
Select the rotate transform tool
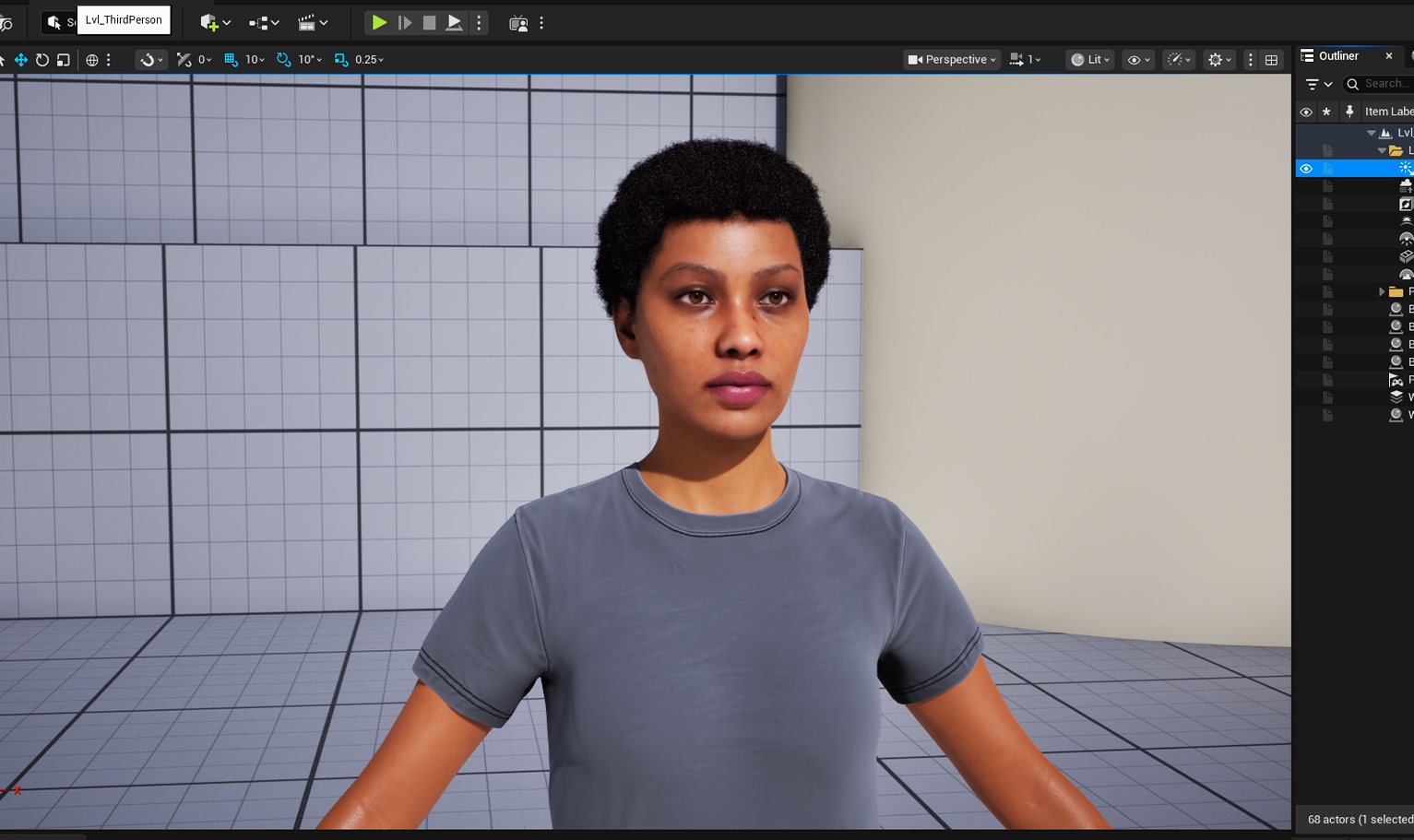[42, 59]
